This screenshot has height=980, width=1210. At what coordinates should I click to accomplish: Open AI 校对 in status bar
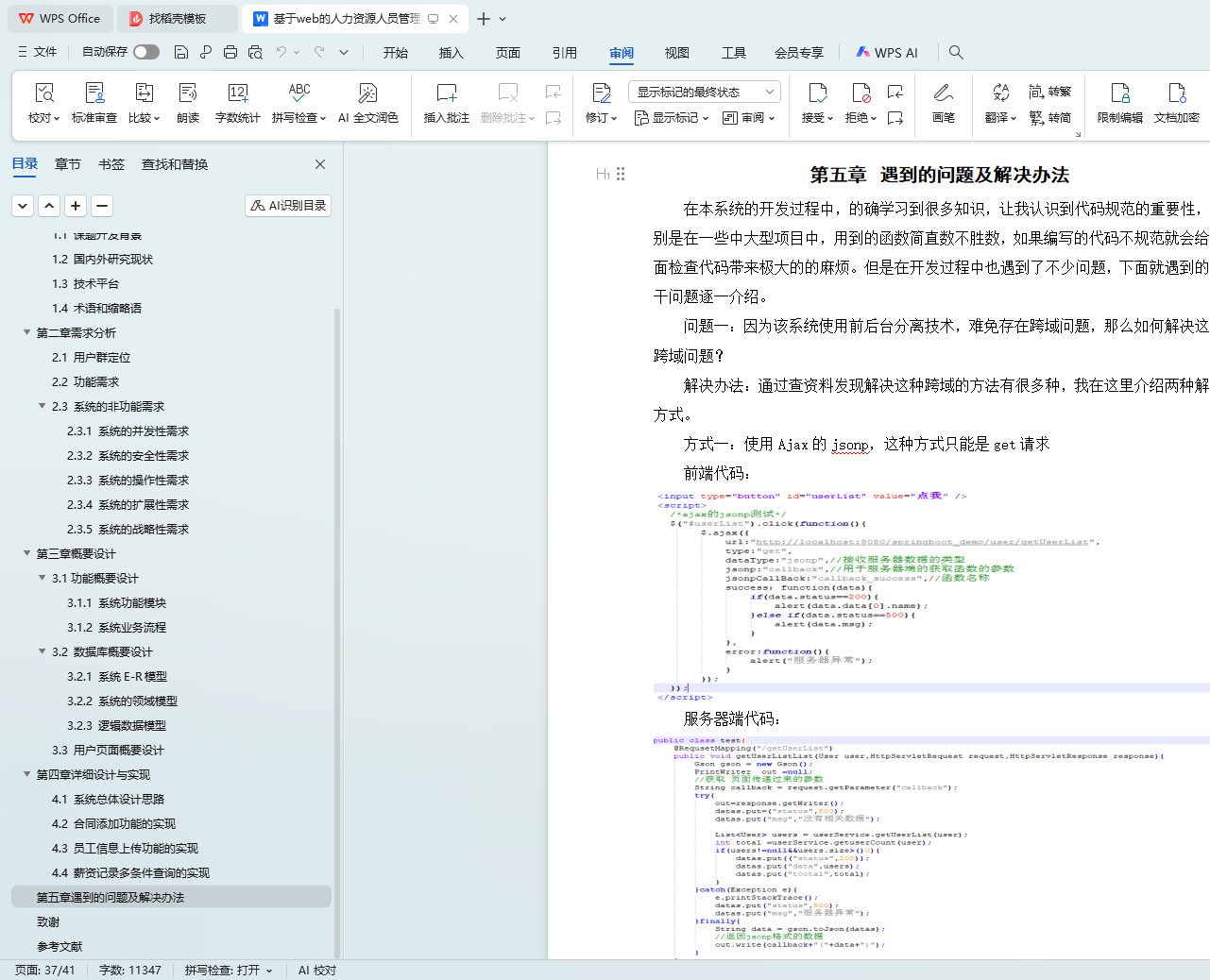point(317,970)
